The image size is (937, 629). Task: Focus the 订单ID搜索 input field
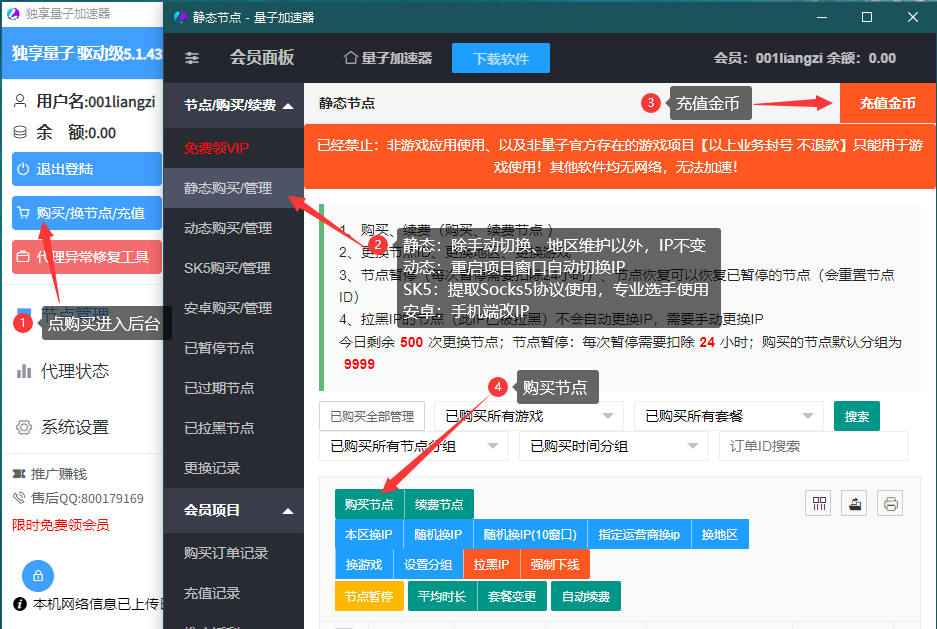click(814, 446)
